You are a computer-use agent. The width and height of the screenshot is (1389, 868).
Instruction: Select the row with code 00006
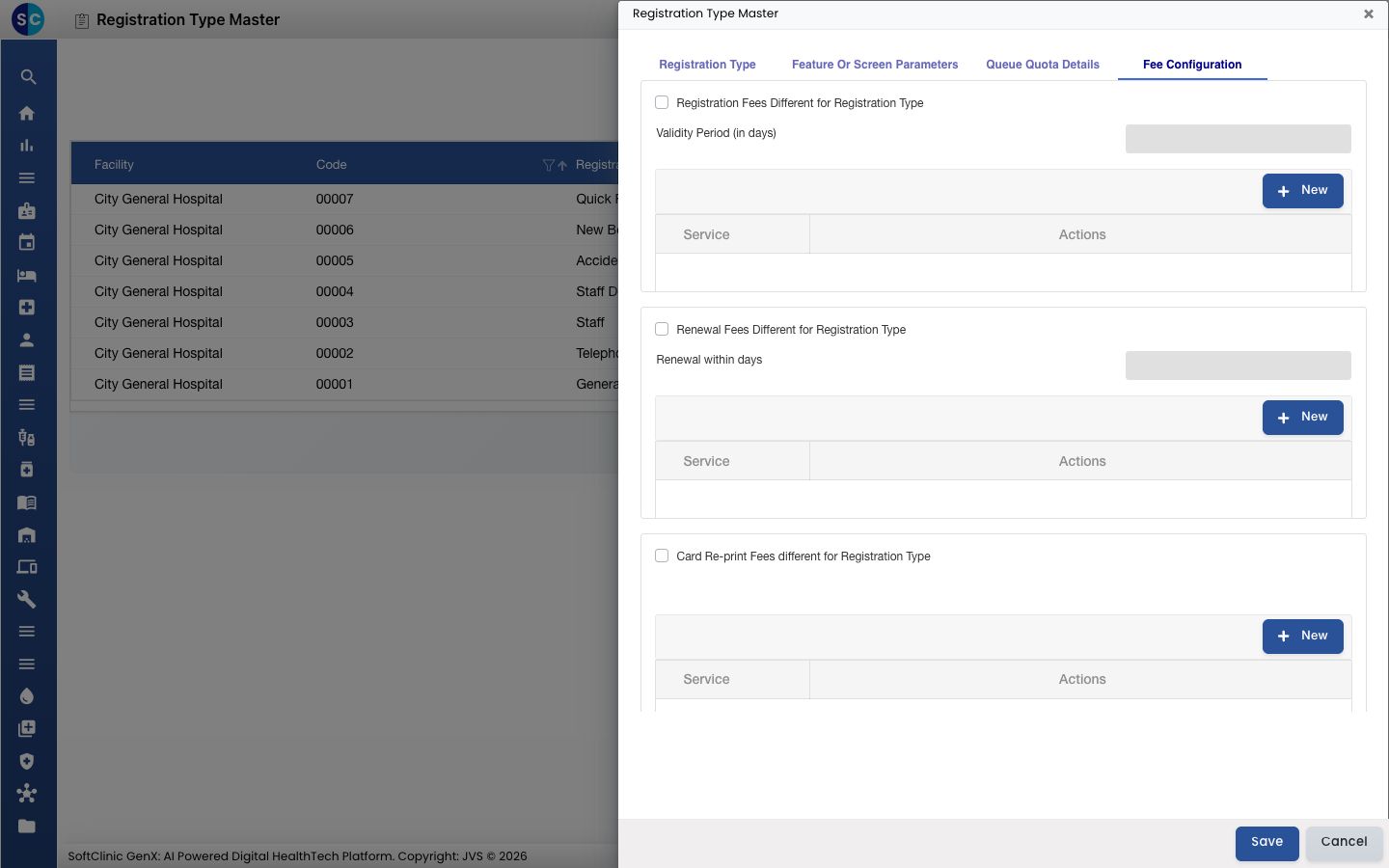pos(344,230)
